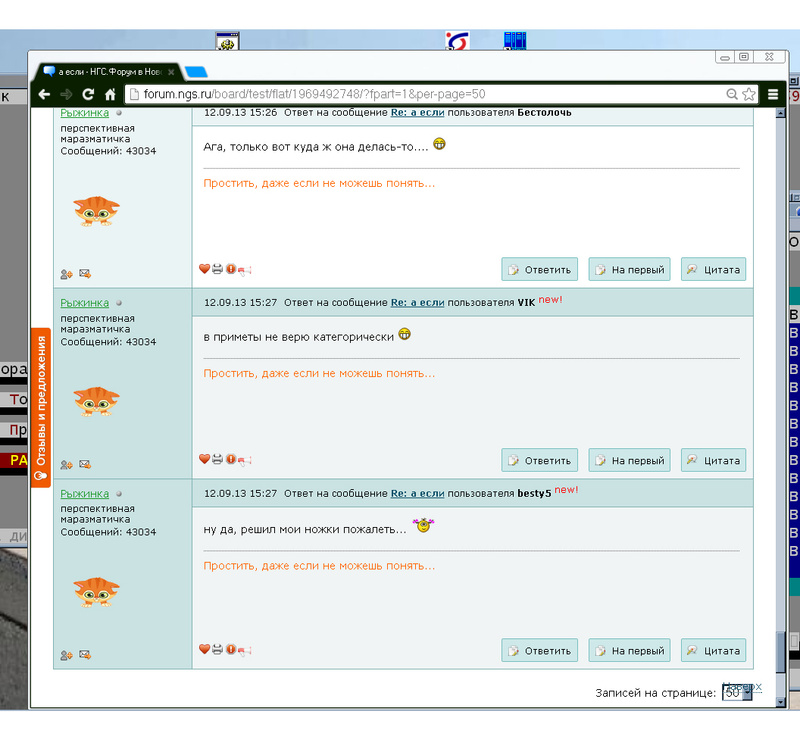800x745 pixels.
Task: Reload the forum page
Action: pyautogui.click(x=88, y=94)
